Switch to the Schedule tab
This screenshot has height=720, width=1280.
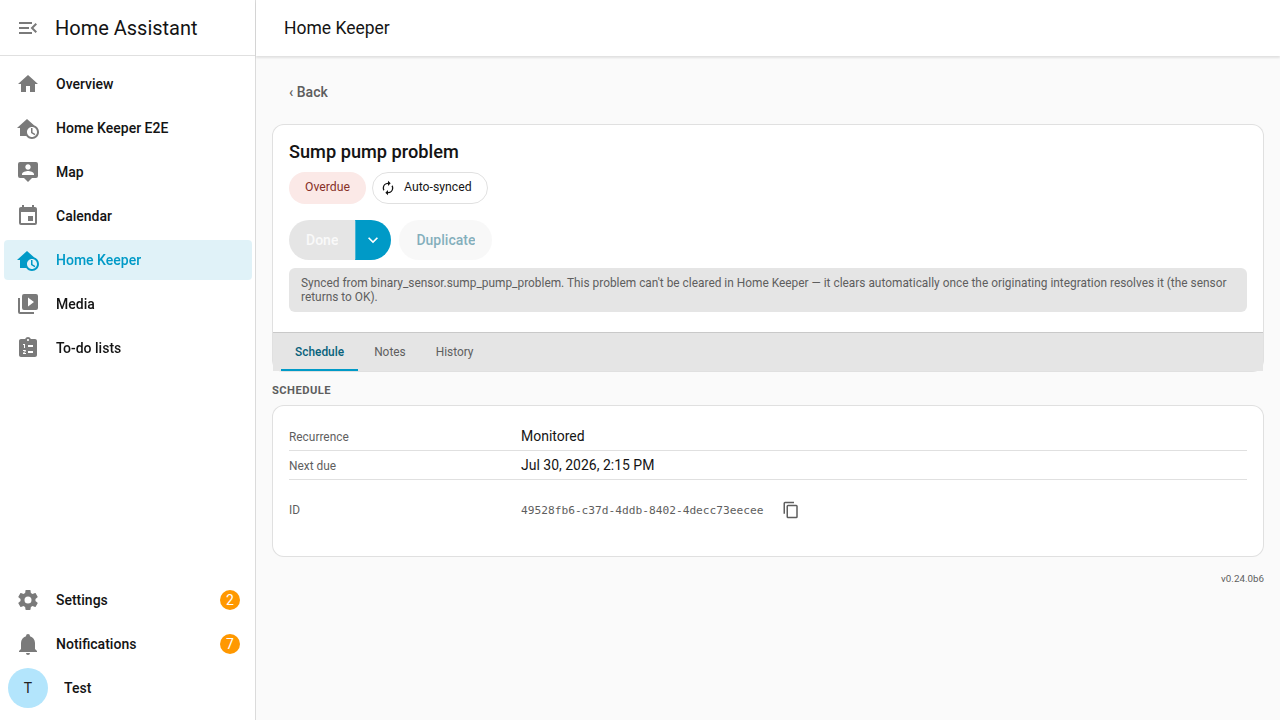click(x=320, y=352)
